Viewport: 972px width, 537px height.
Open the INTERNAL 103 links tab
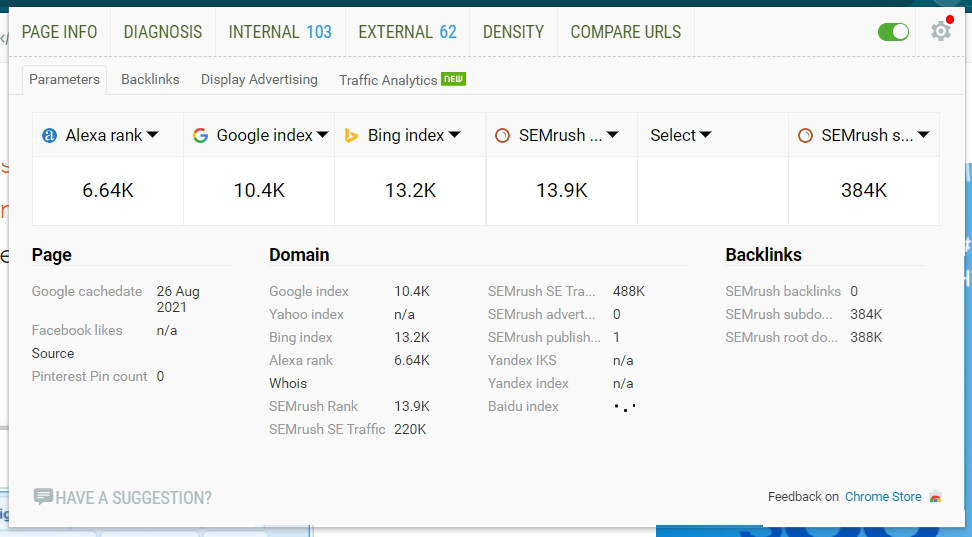click(x=280, y=32)
